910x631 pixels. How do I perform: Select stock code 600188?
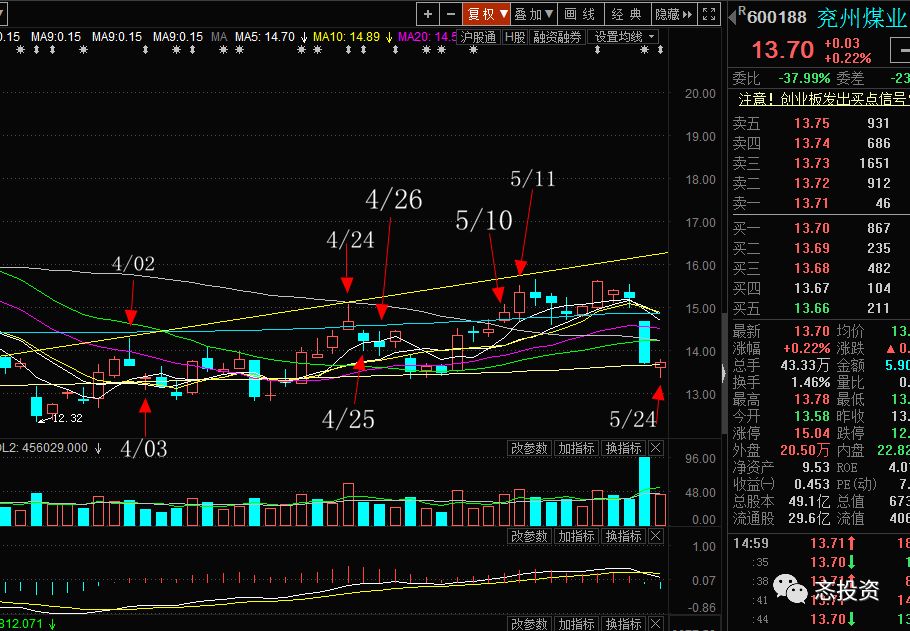pos(777,18)
